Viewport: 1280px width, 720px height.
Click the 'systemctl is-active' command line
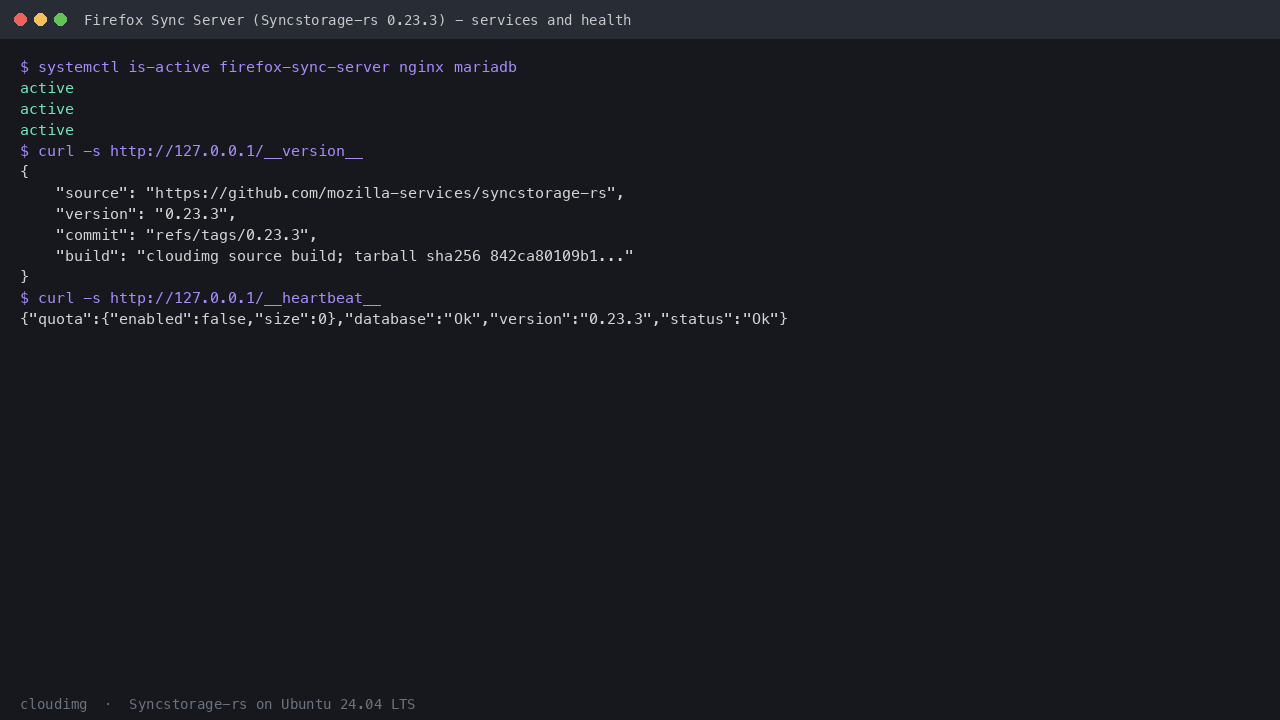click(x=268, y=67)
